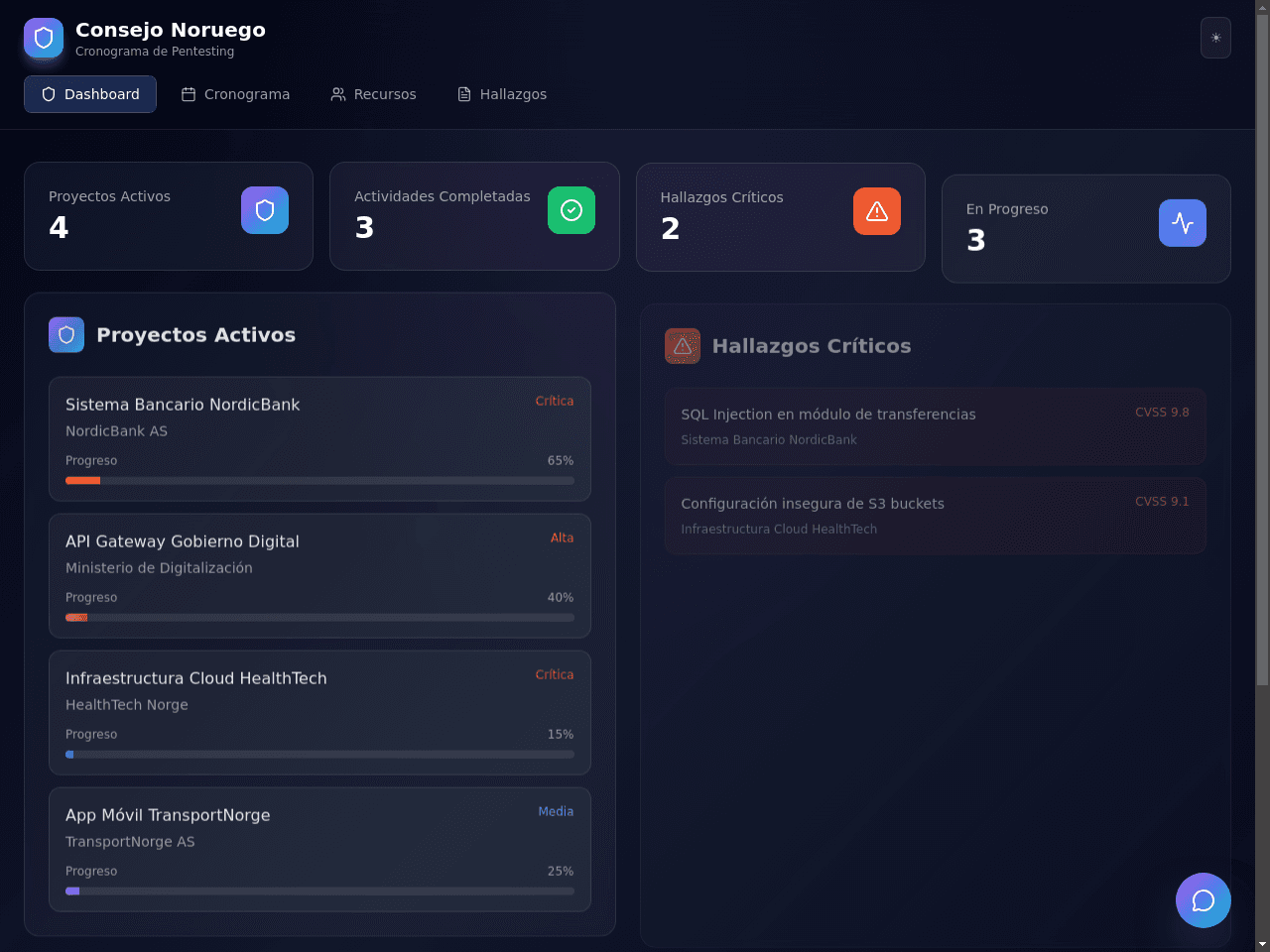Open the Sistema Bancario NordicBank project card
The image size is (1270, 952).
click(x=319, y=439)
